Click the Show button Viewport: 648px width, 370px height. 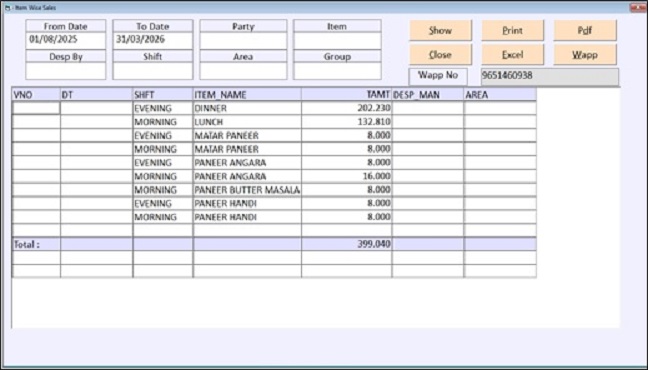440,31
